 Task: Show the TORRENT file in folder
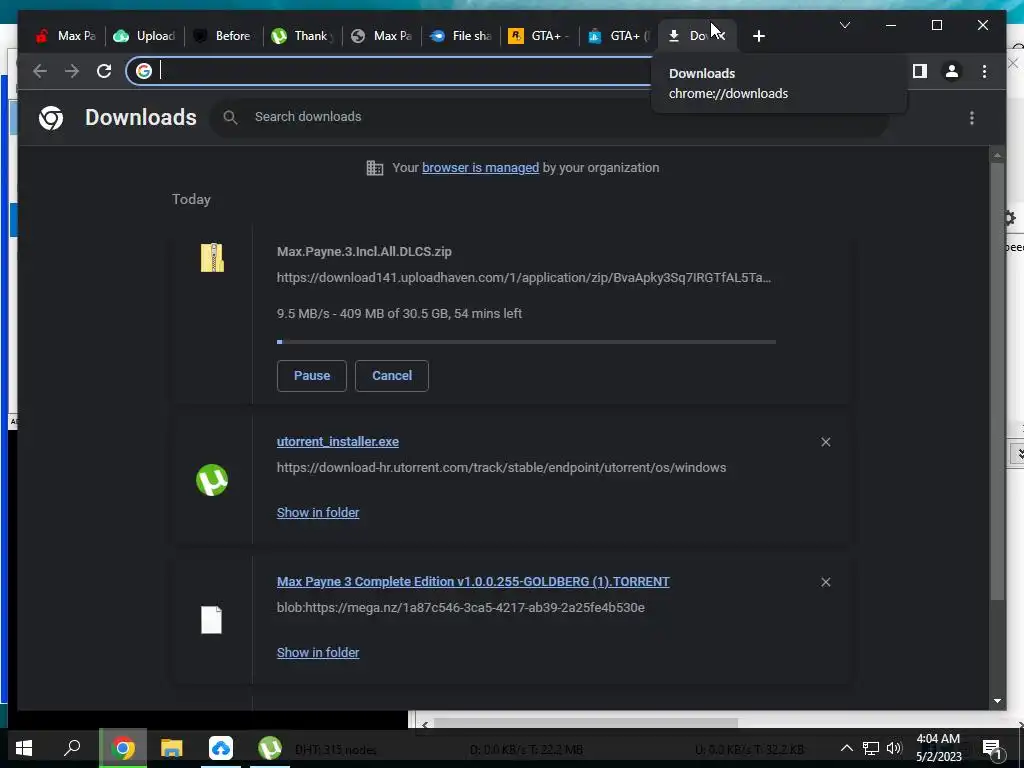point(317,652)
